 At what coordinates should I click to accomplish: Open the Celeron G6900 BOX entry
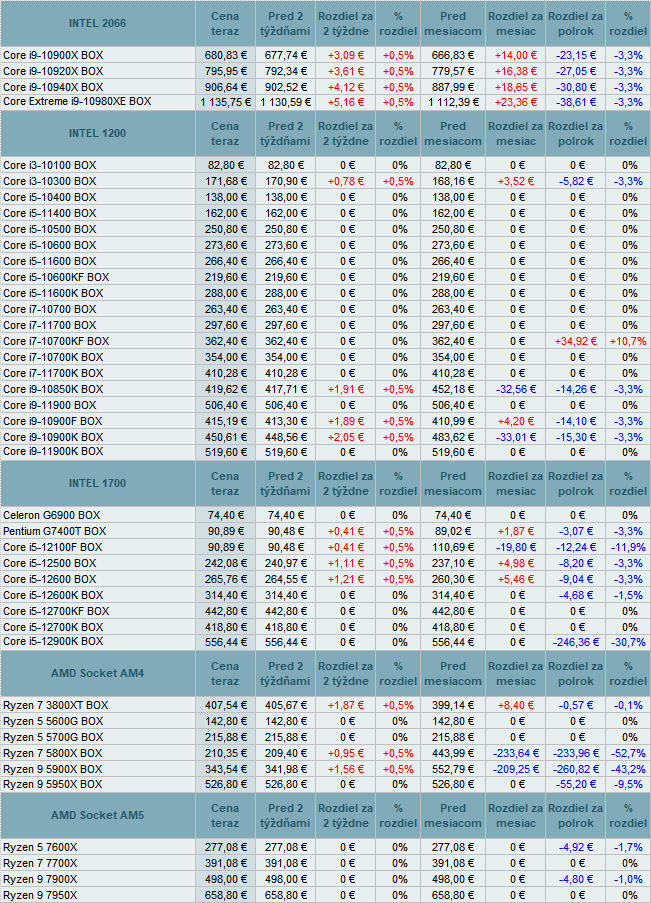(x=51, y=515)
